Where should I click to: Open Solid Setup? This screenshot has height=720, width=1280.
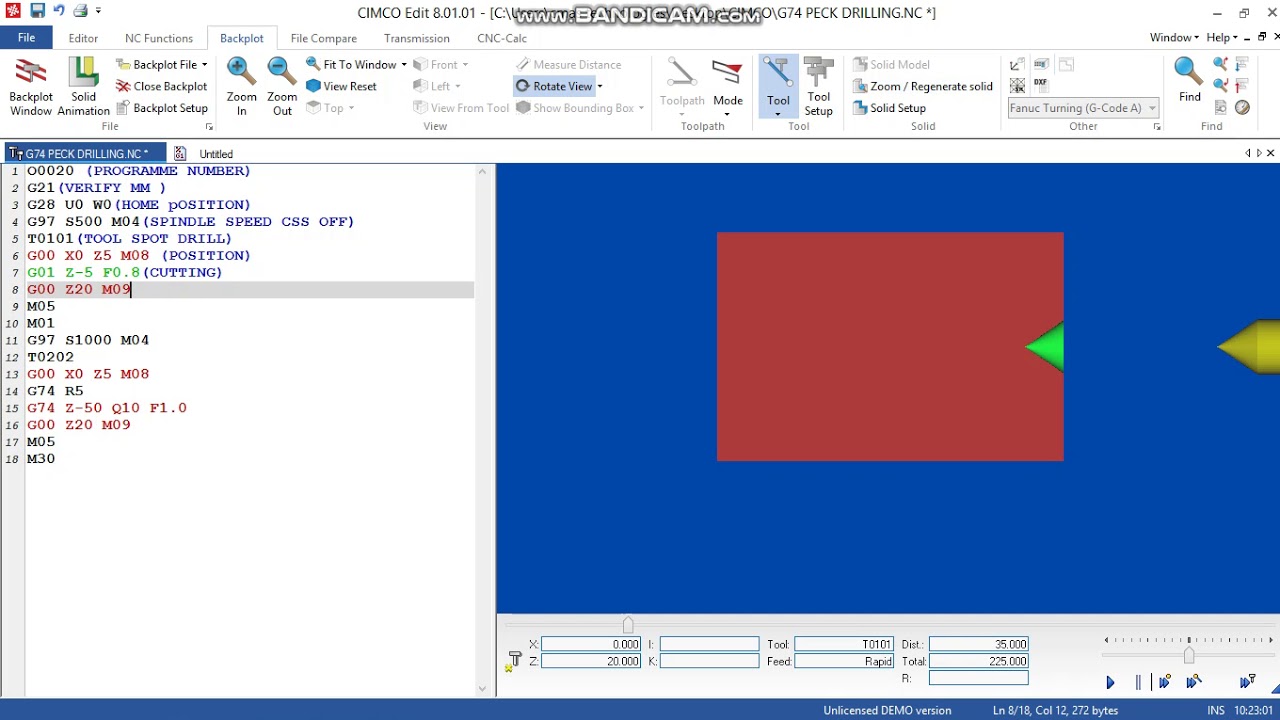[x=889, y=108]
